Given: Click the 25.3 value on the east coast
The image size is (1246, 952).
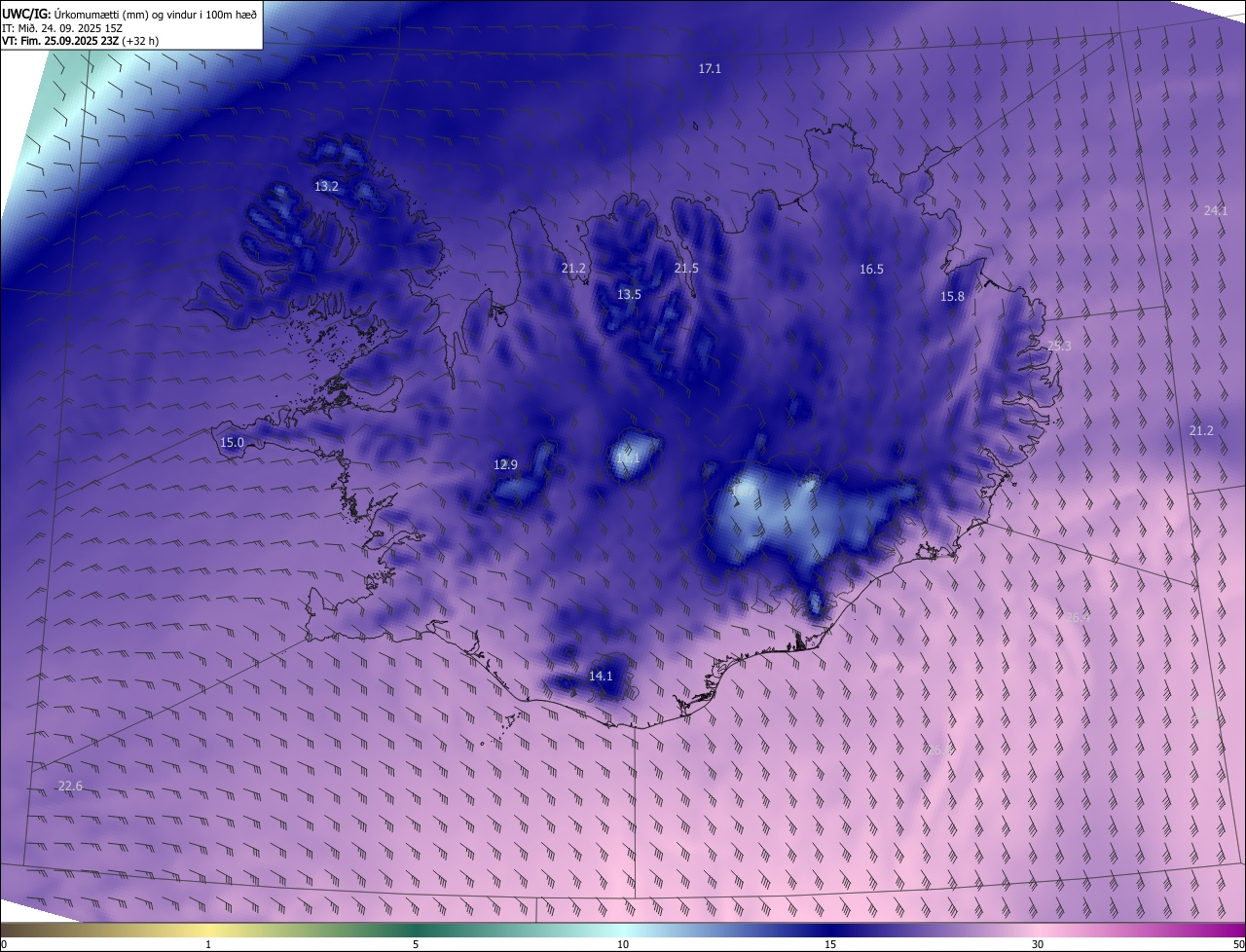Looking at the screenshot, I should (x=1059, y=346).
